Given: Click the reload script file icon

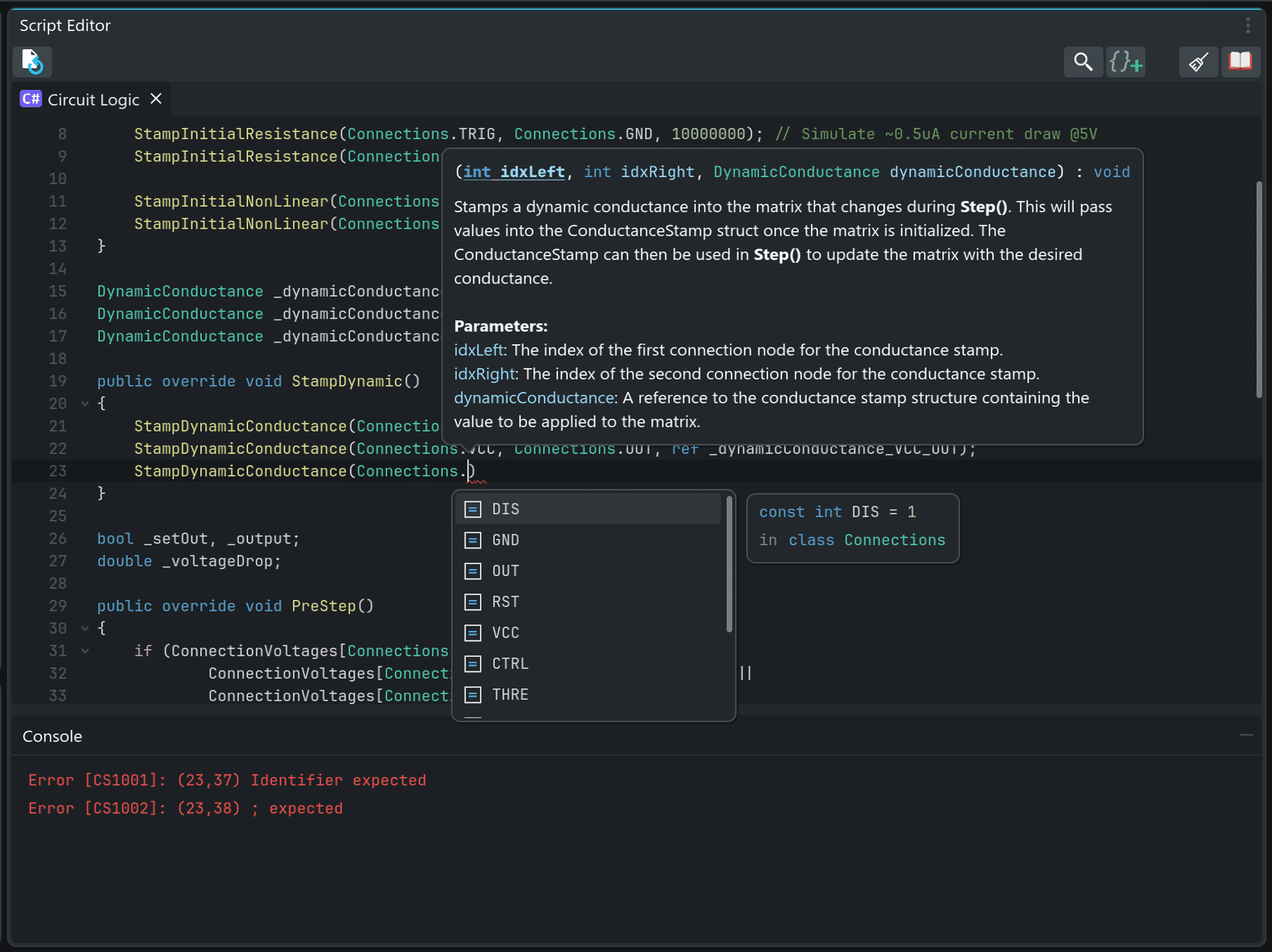Looking at the screenshot, I should [x=32, y=61].
